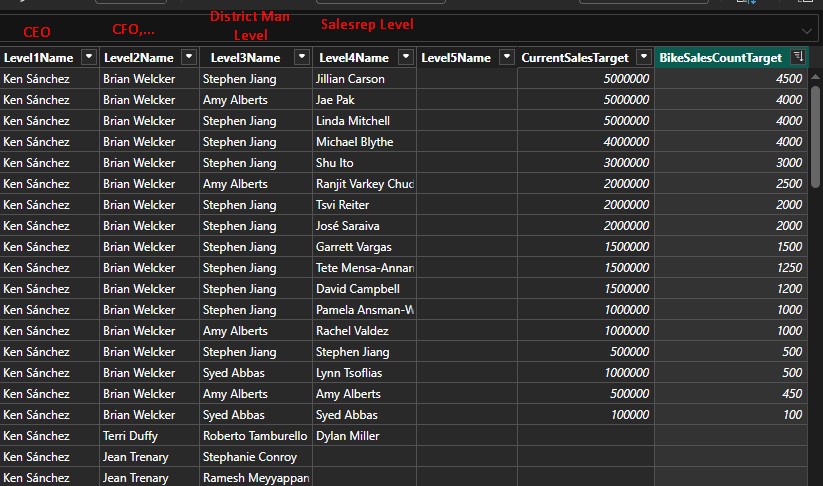
Task: Open the Level1Name column filter dropdown
Action: click(89, 58)
